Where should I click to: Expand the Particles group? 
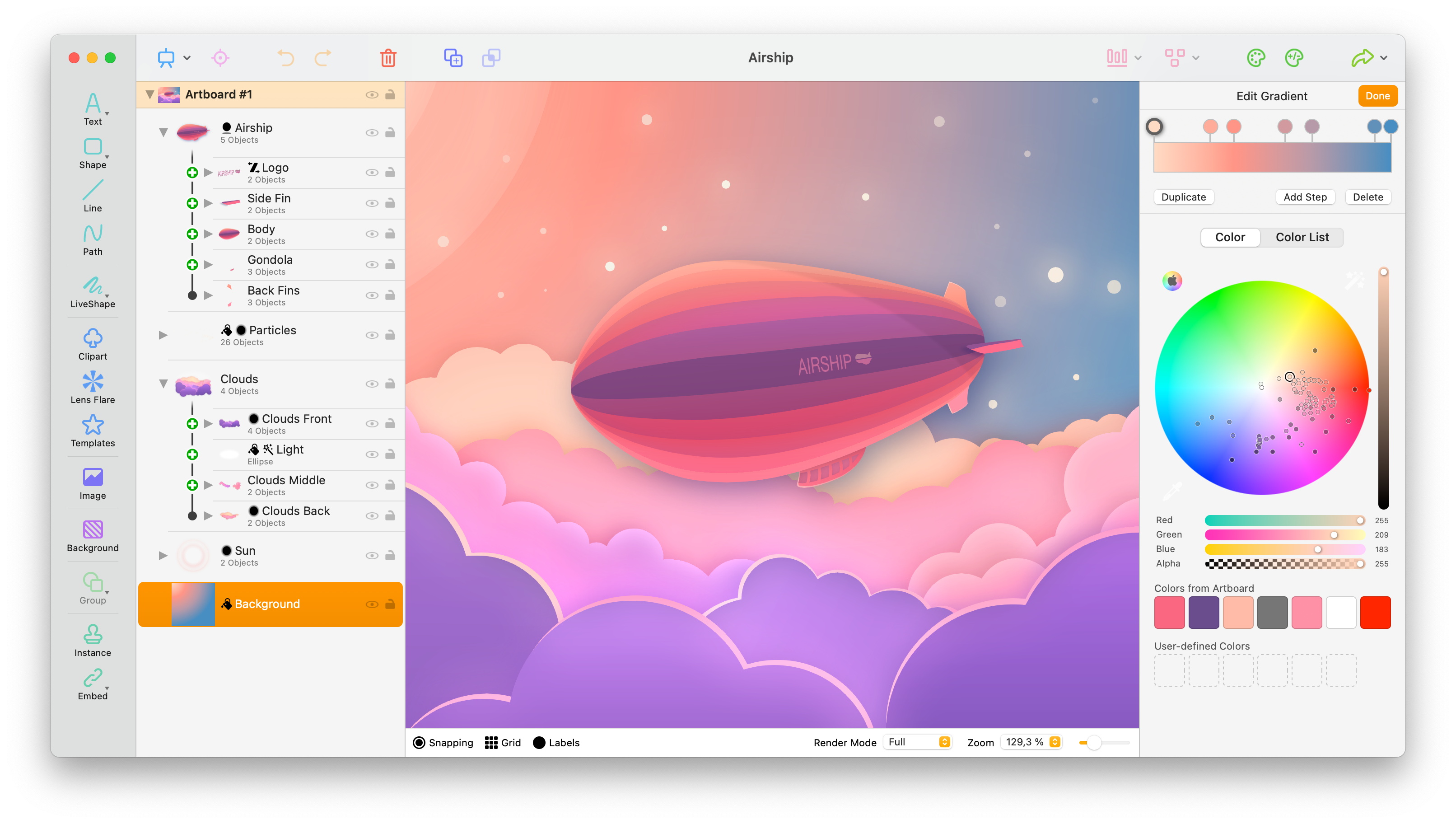[163, 336]
